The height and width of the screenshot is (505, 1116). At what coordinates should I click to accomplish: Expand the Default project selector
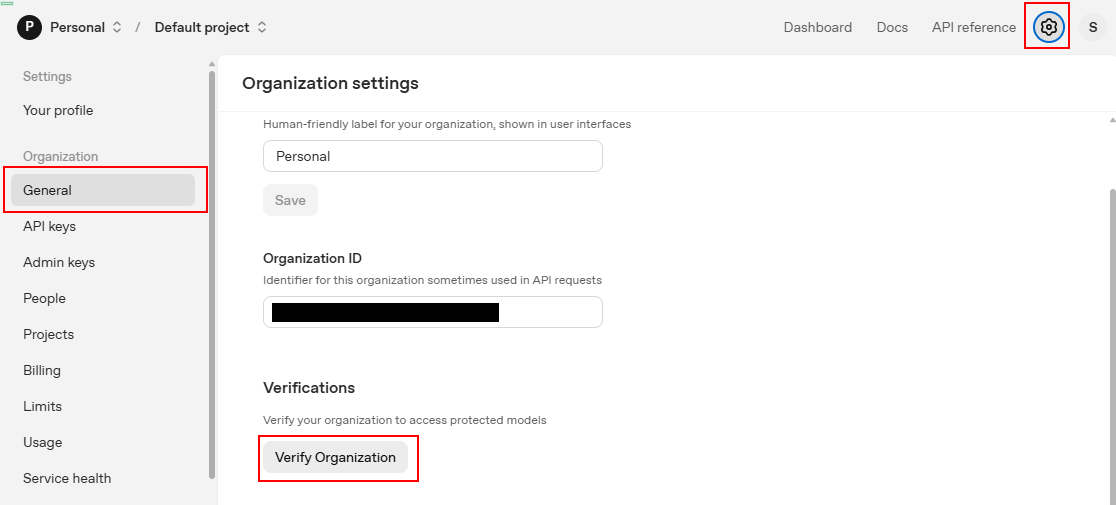pos(211,28)
